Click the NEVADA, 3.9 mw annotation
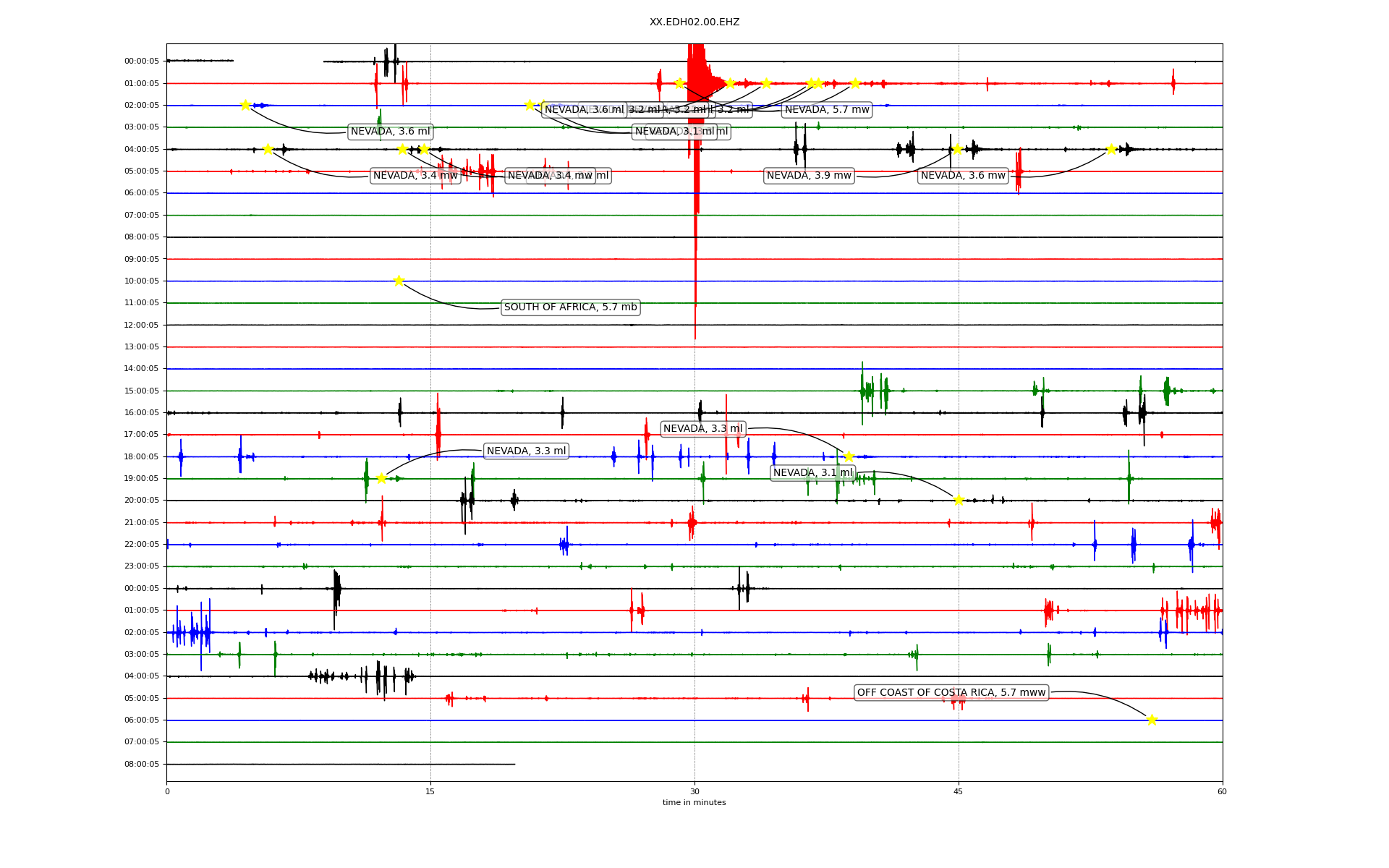This screenshot has width=1389, height=868. (x=809, y=176)
